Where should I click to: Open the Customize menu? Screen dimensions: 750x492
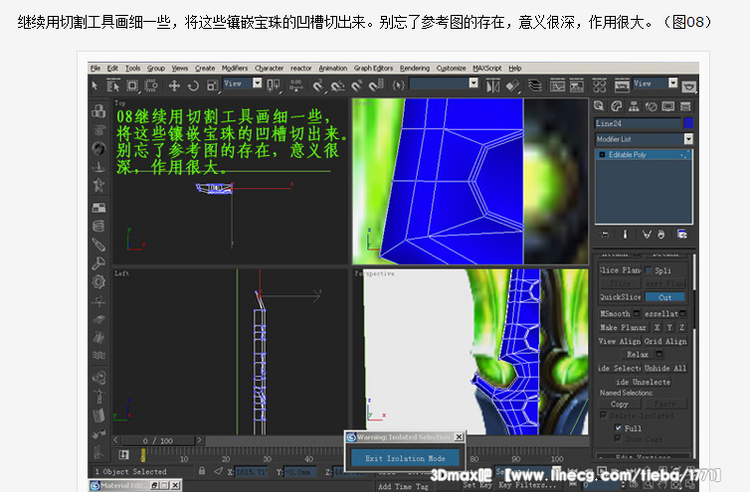pos(451,68)
